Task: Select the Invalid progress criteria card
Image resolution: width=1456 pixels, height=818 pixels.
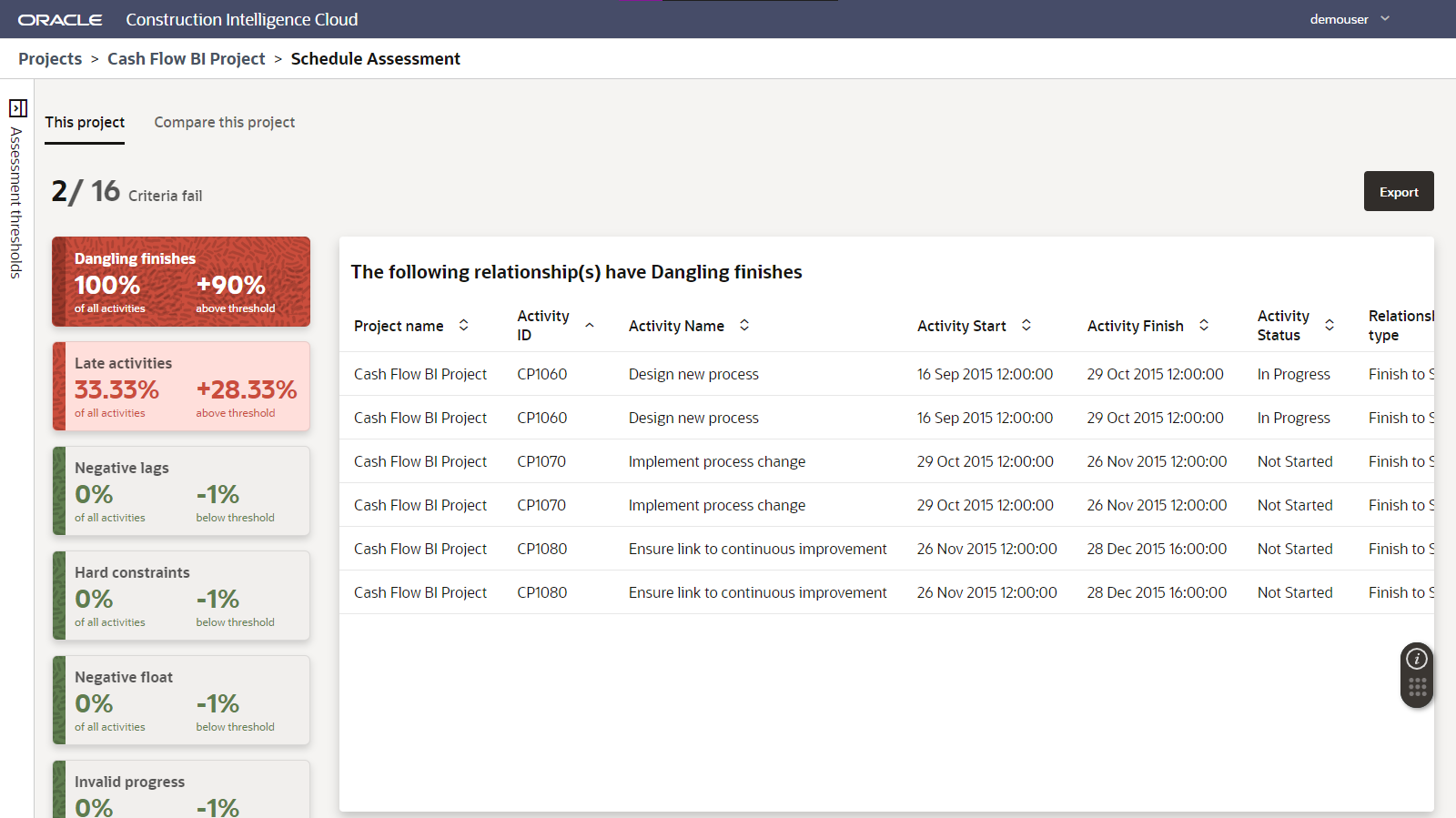Action: click(181, 789)
